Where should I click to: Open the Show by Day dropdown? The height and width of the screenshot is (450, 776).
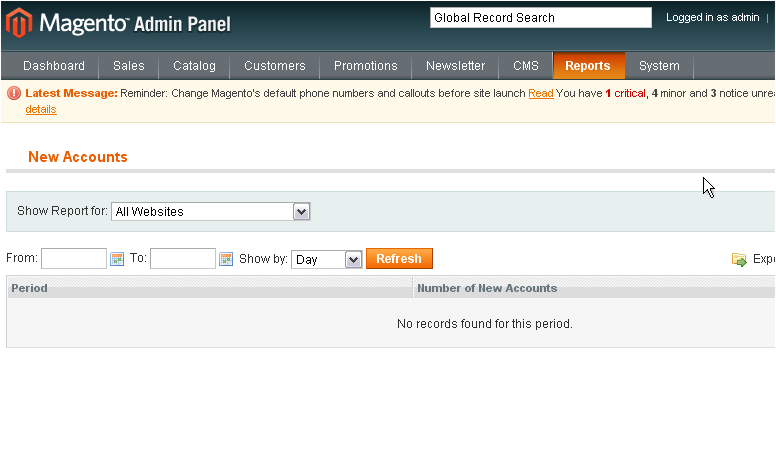tap(353, 260)
